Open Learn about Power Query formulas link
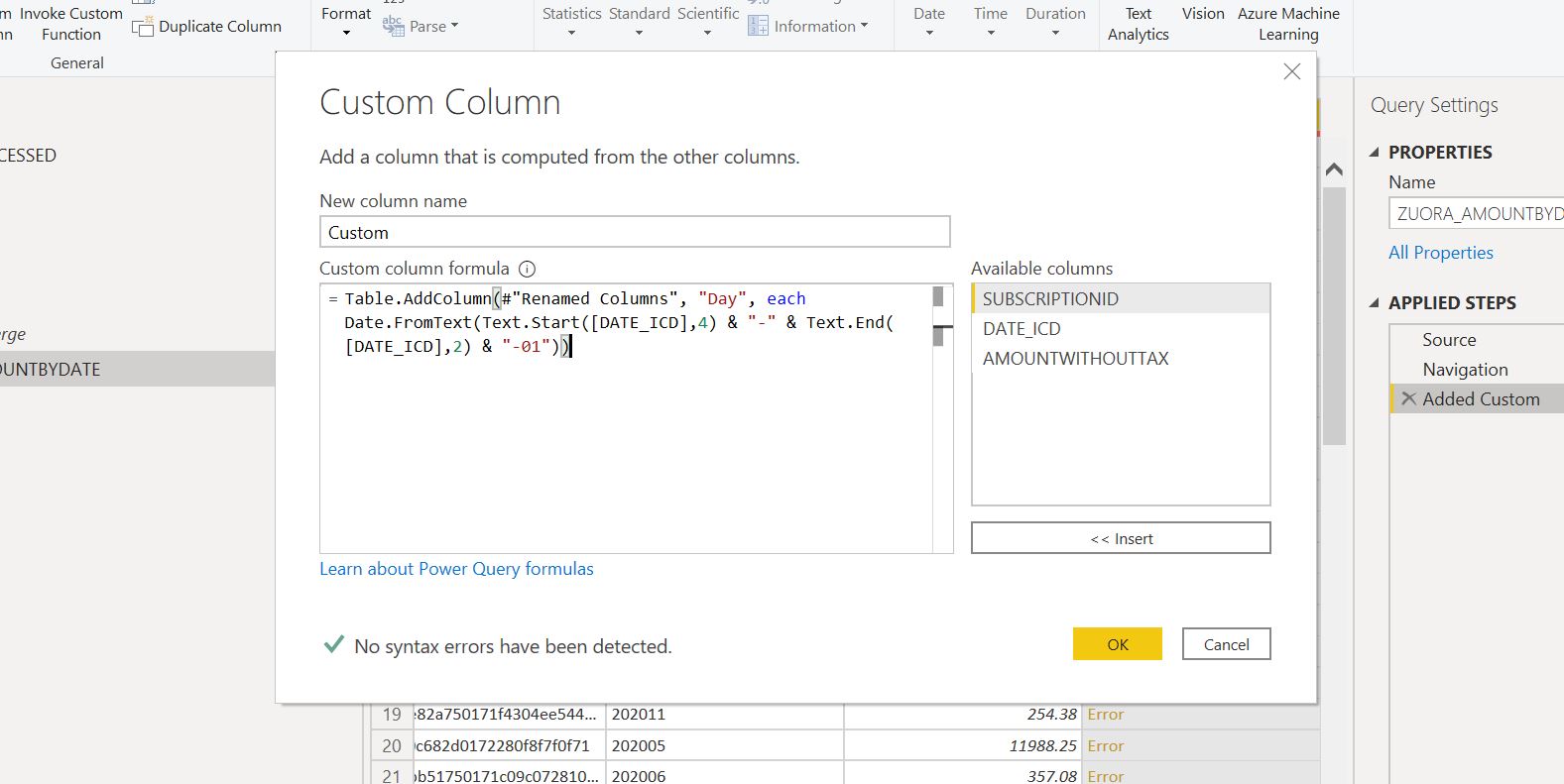This screenshot has width=1564, height=784. pyautogui.click(x=456, y=569)
